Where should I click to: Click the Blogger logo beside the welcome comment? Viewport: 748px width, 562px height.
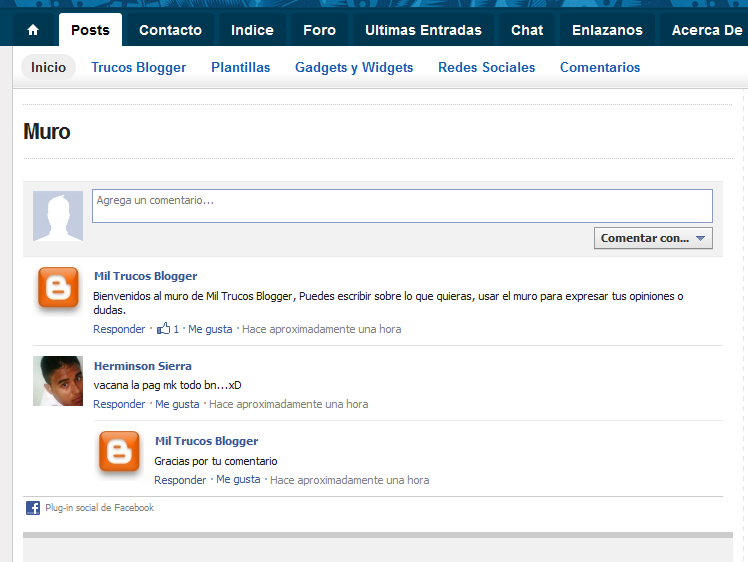point(58,288)
